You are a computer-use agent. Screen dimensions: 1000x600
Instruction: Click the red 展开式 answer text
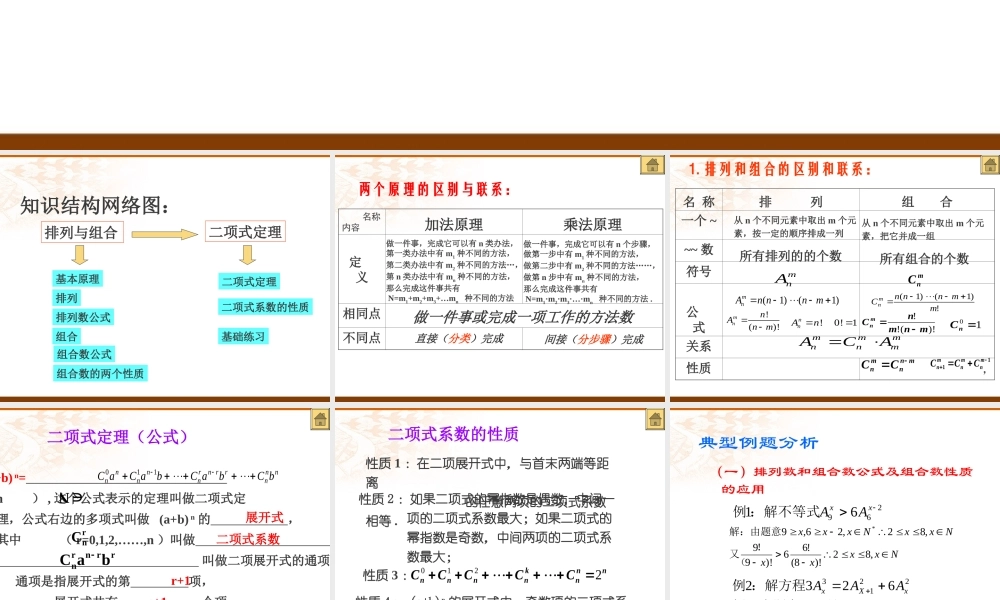click(x=265, y=518)
